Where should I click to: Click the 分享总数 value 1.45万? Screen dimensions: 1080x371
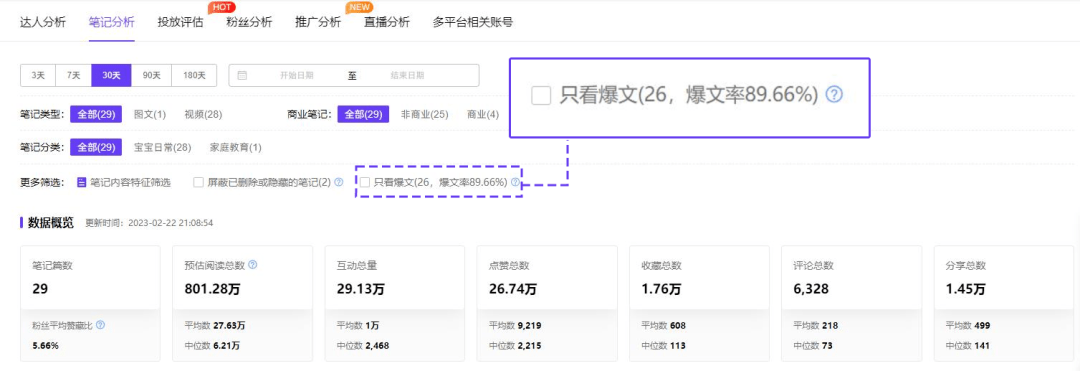pos(966,289)
